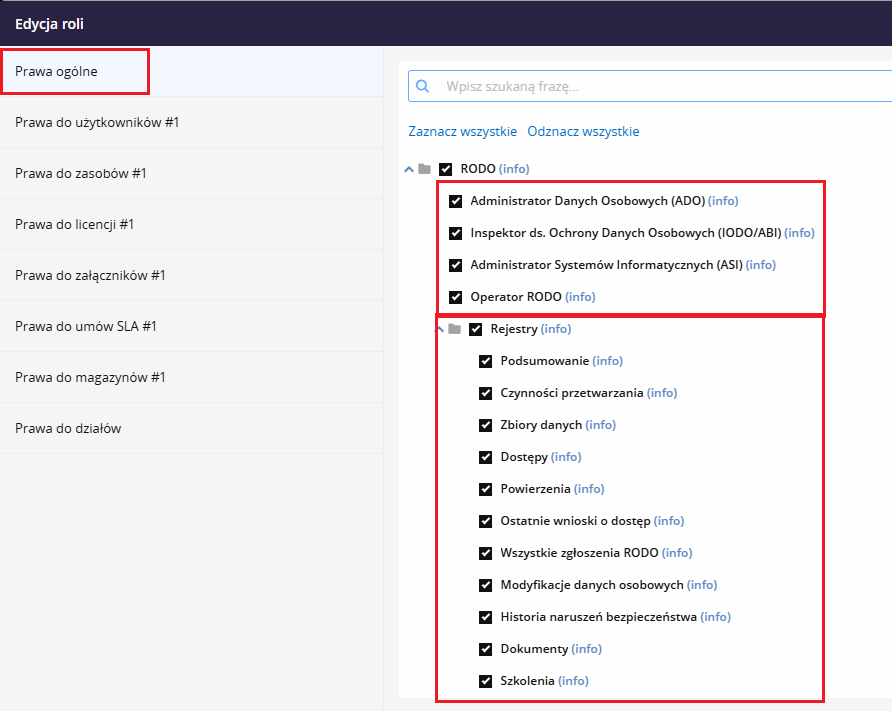Uncheck the Inspektor ds. Ochrony Danych checkbox
The height and width of the screenshot is (711, 892).
click(456, 233)
